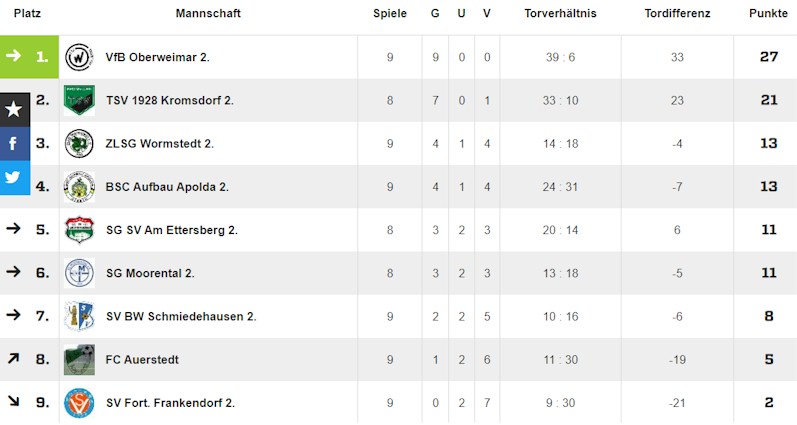Viewport: 797px width, 425px height.
Task: Click the TSV 1928 Kromsdorf 2. club logo
Action: (x=78, y=100)
